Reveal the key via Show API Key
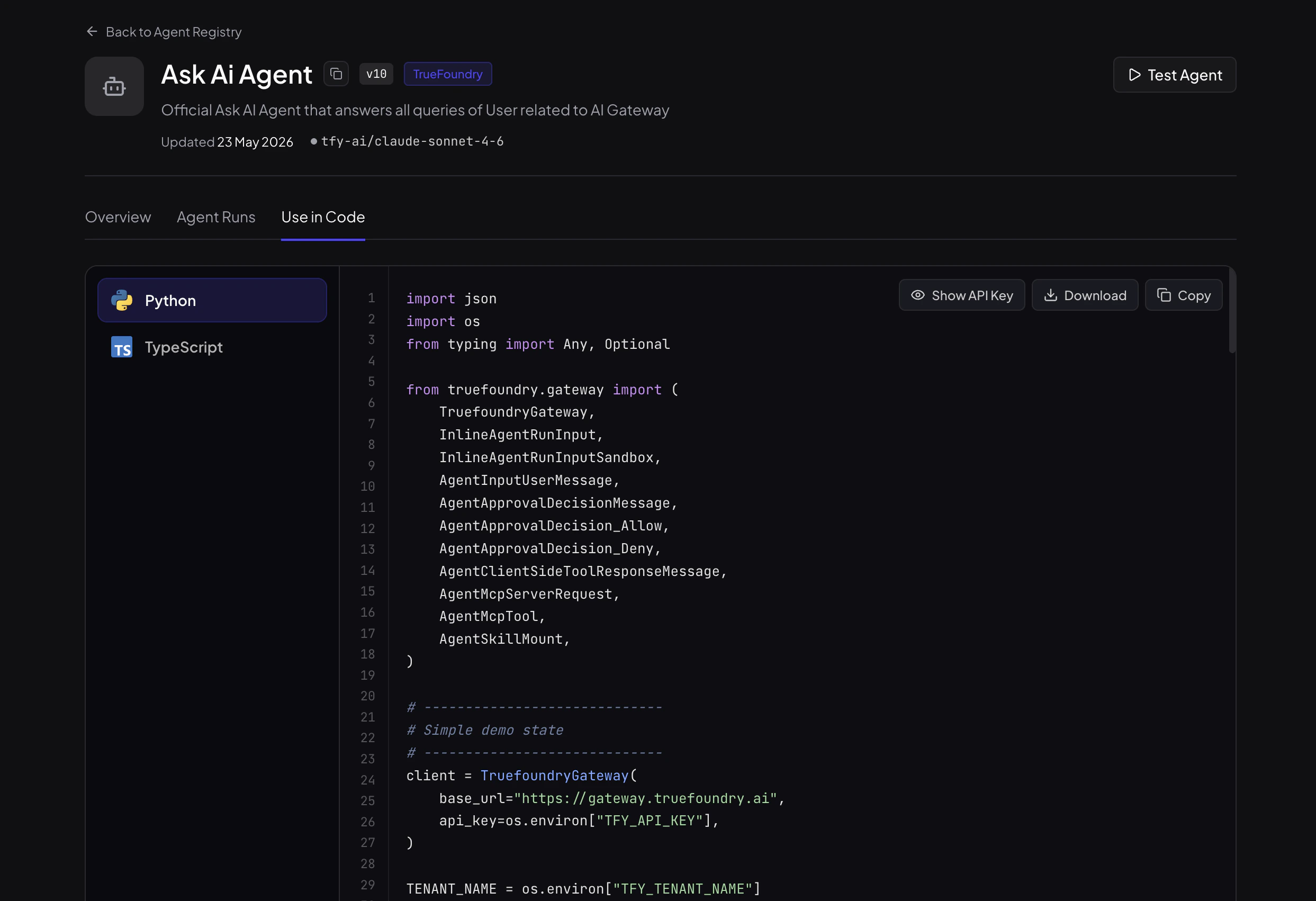 961,295
